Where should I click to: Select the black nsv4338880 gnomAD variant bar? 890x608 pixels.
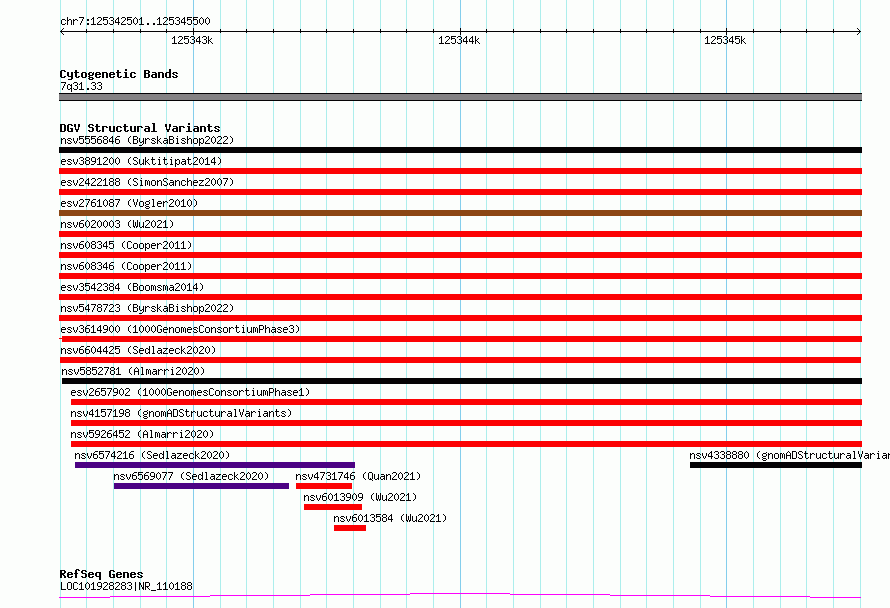pos(776,465)
